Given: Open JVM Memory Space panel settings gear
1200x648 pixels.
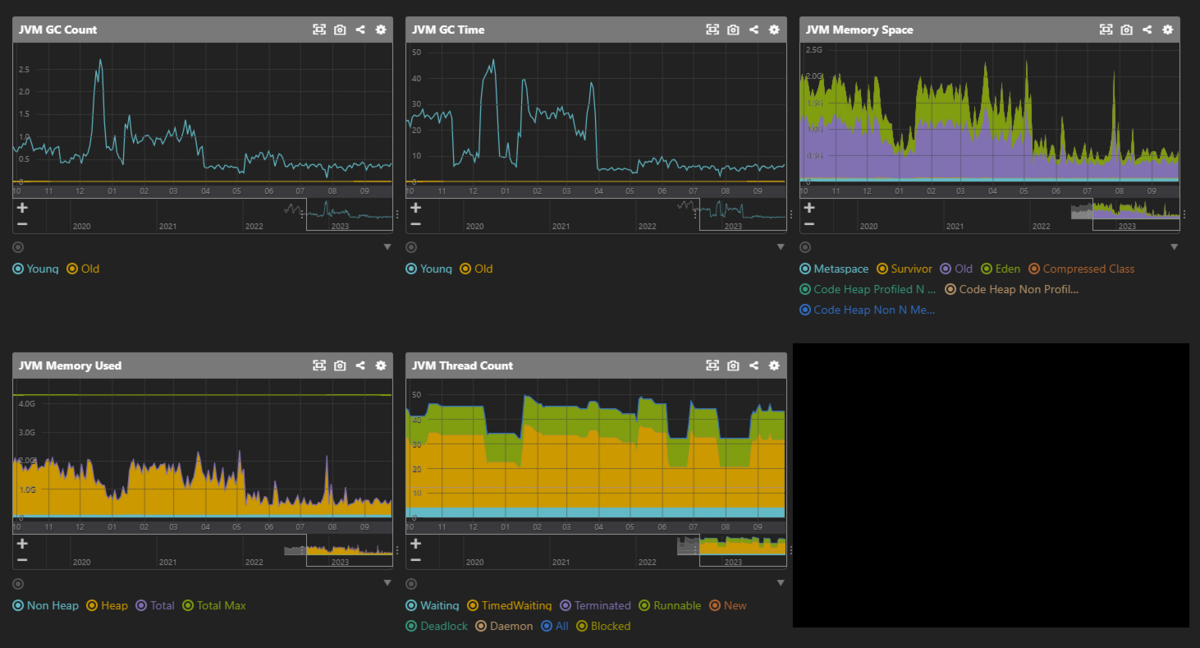Looking at the screenshot, I should (x=1168, y=30).
